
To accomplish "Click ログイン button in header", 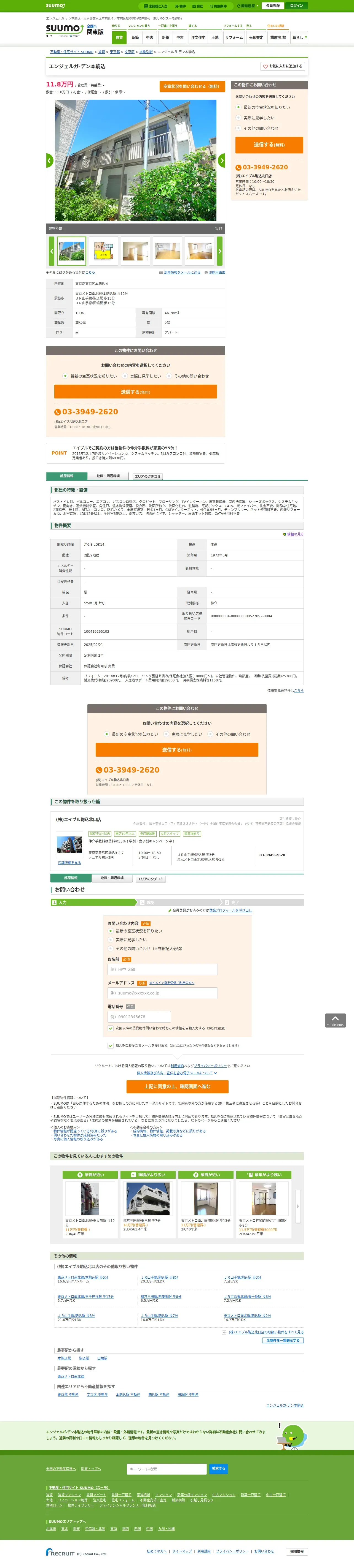I will (296, 6).
